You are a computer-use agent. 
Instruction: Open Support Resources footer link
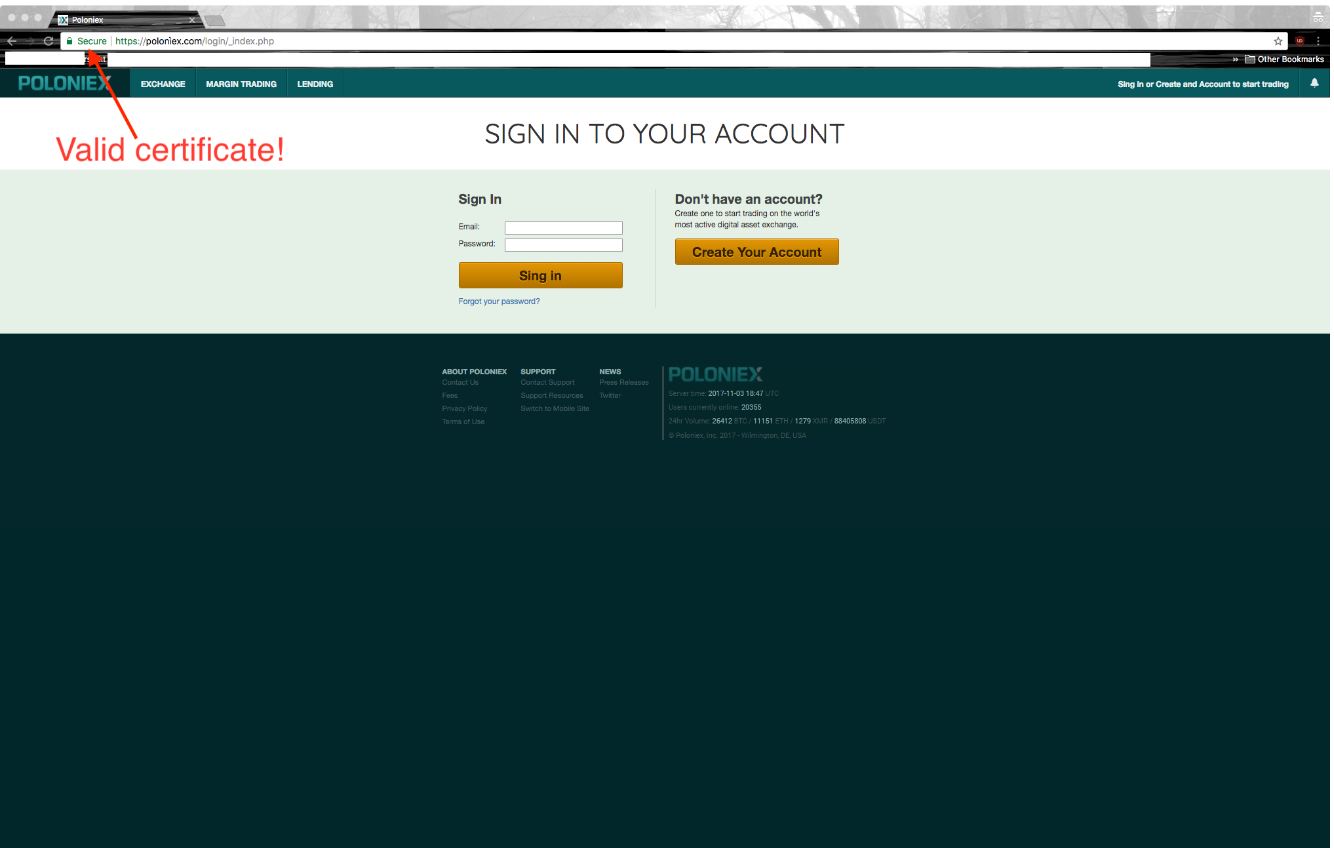[552, 396]
